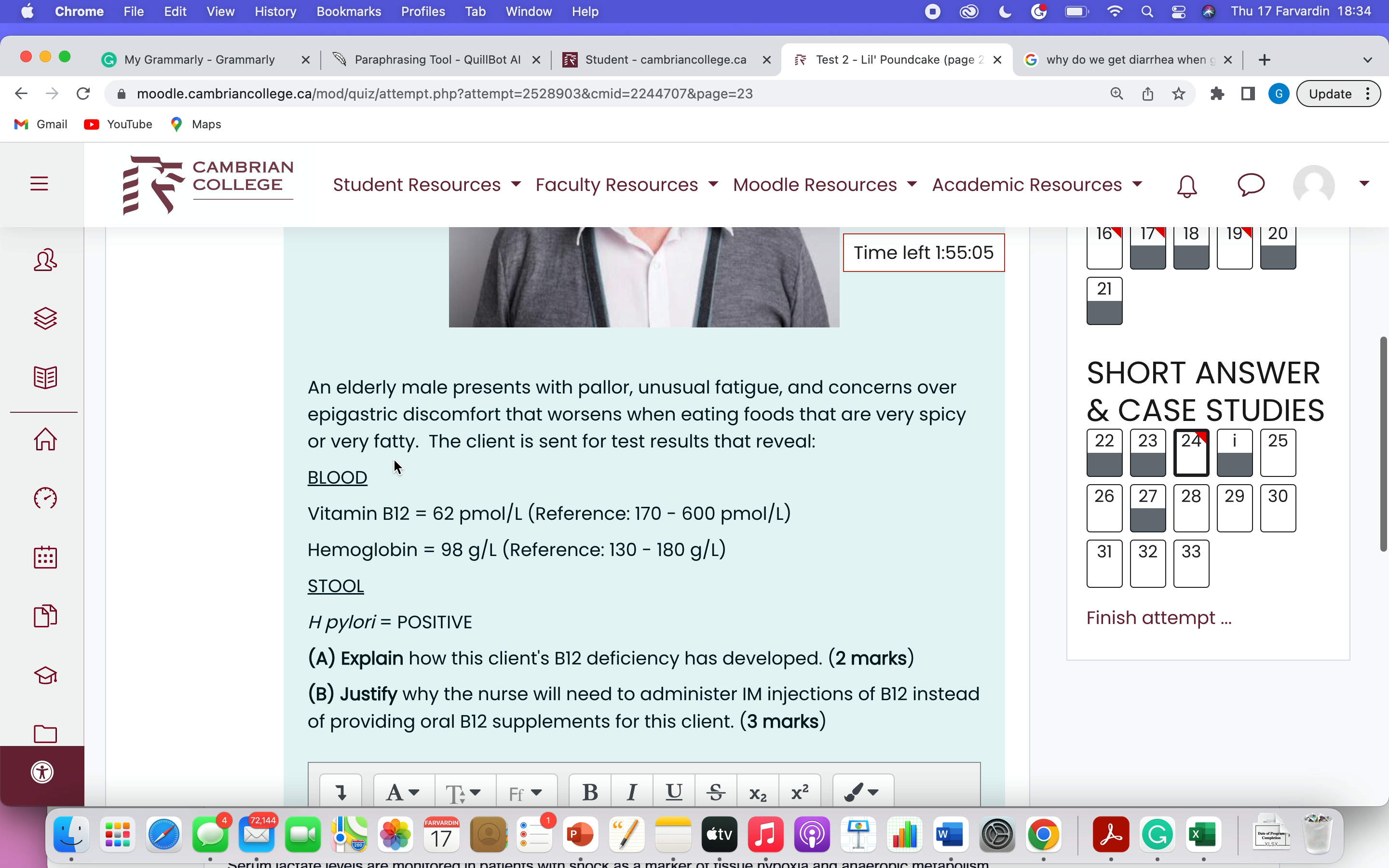Open the messages chat icon
The image size is (1389, 868).
pyautogui.click(x=1252, y=185)
